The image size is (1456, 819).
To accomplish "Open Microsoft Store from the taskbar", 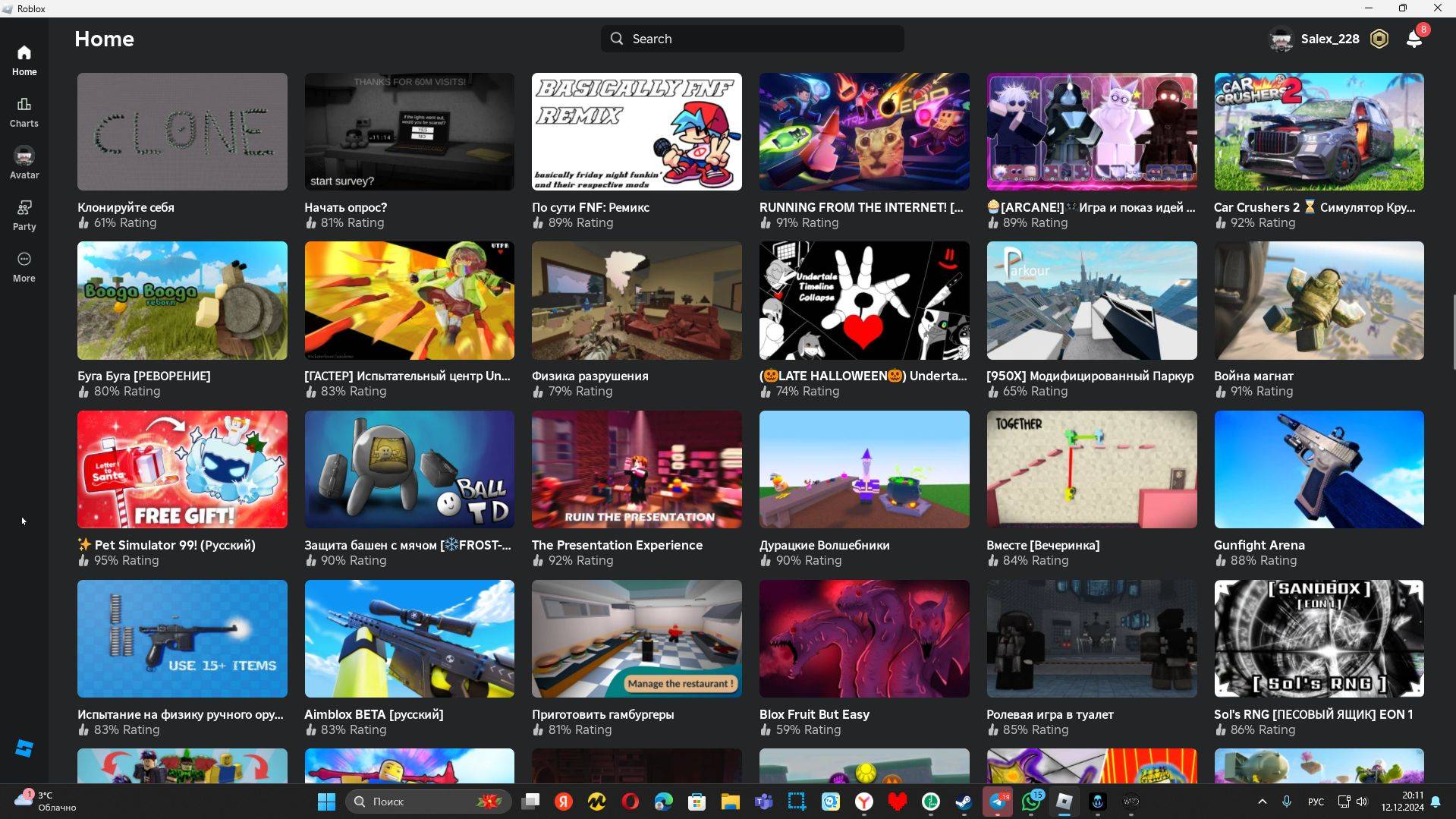I will (697, 802).
